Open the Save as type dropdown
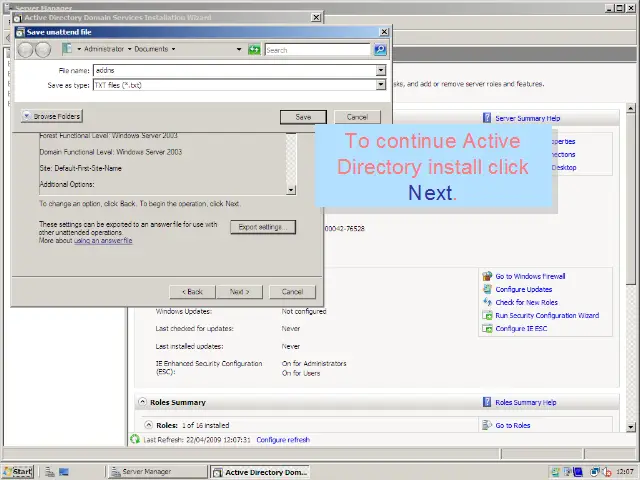 click(380, 84)
